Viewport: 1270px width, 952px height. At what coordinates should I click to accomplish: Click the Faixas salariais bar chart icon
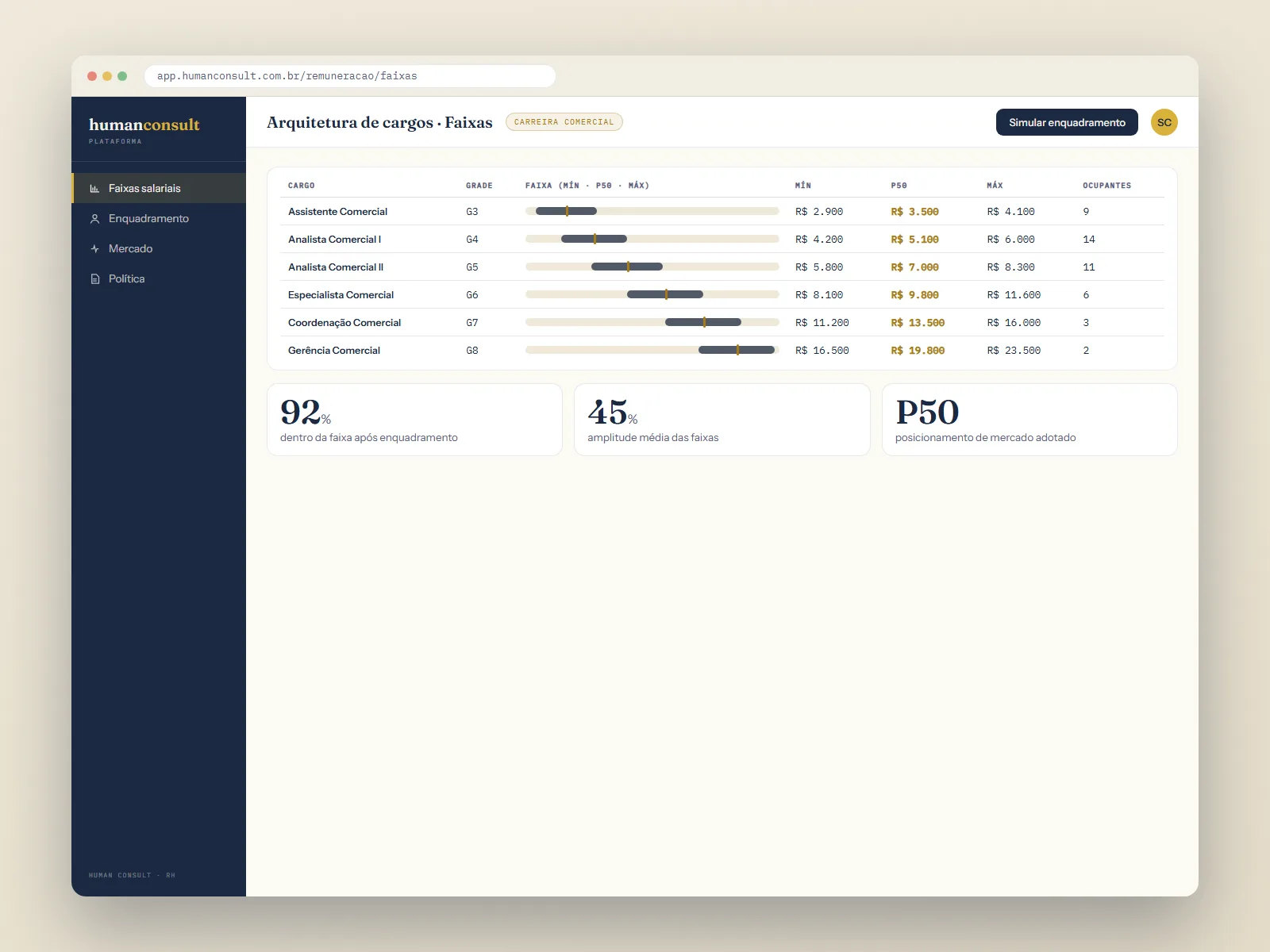coord(94,188)
